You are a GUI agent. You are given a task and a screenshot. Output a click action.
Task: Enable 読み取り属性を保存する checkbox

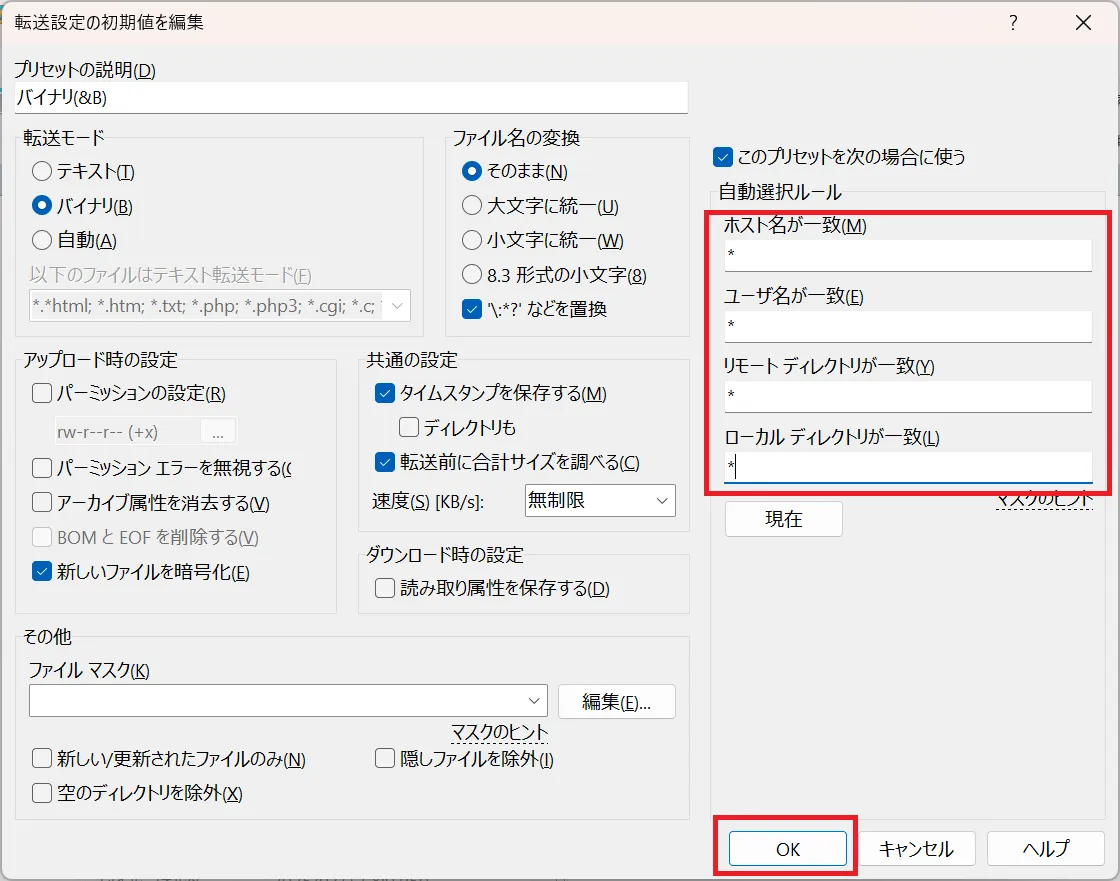tap(385, 588)
